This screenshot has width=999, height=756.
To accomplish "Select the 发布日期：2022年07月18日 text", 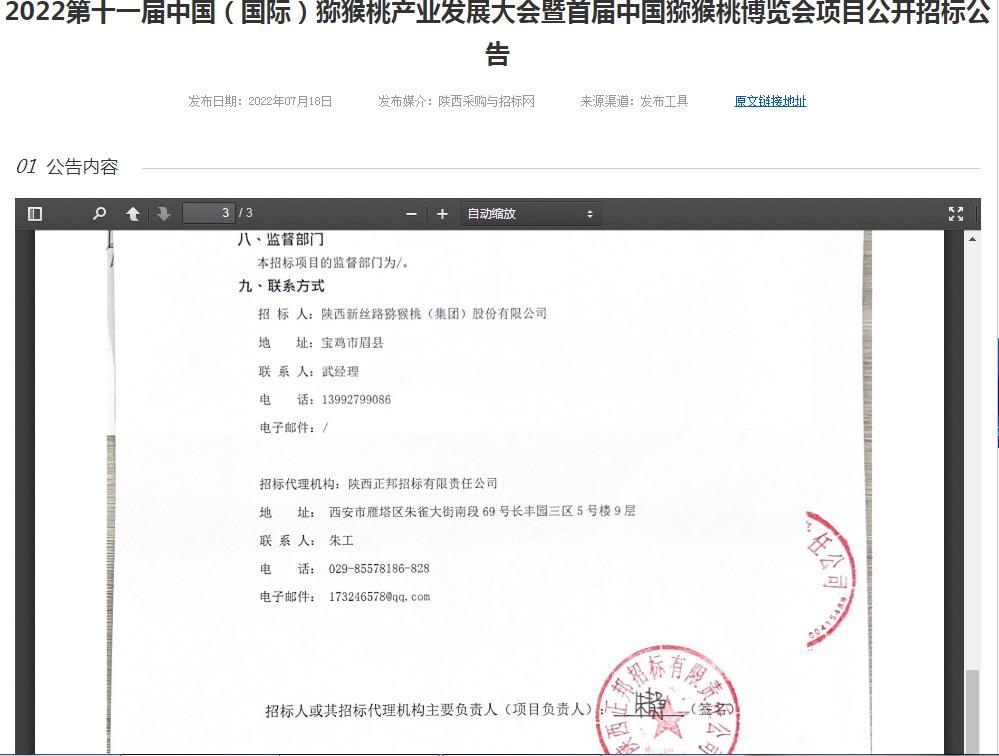I will tap(260, 101).
